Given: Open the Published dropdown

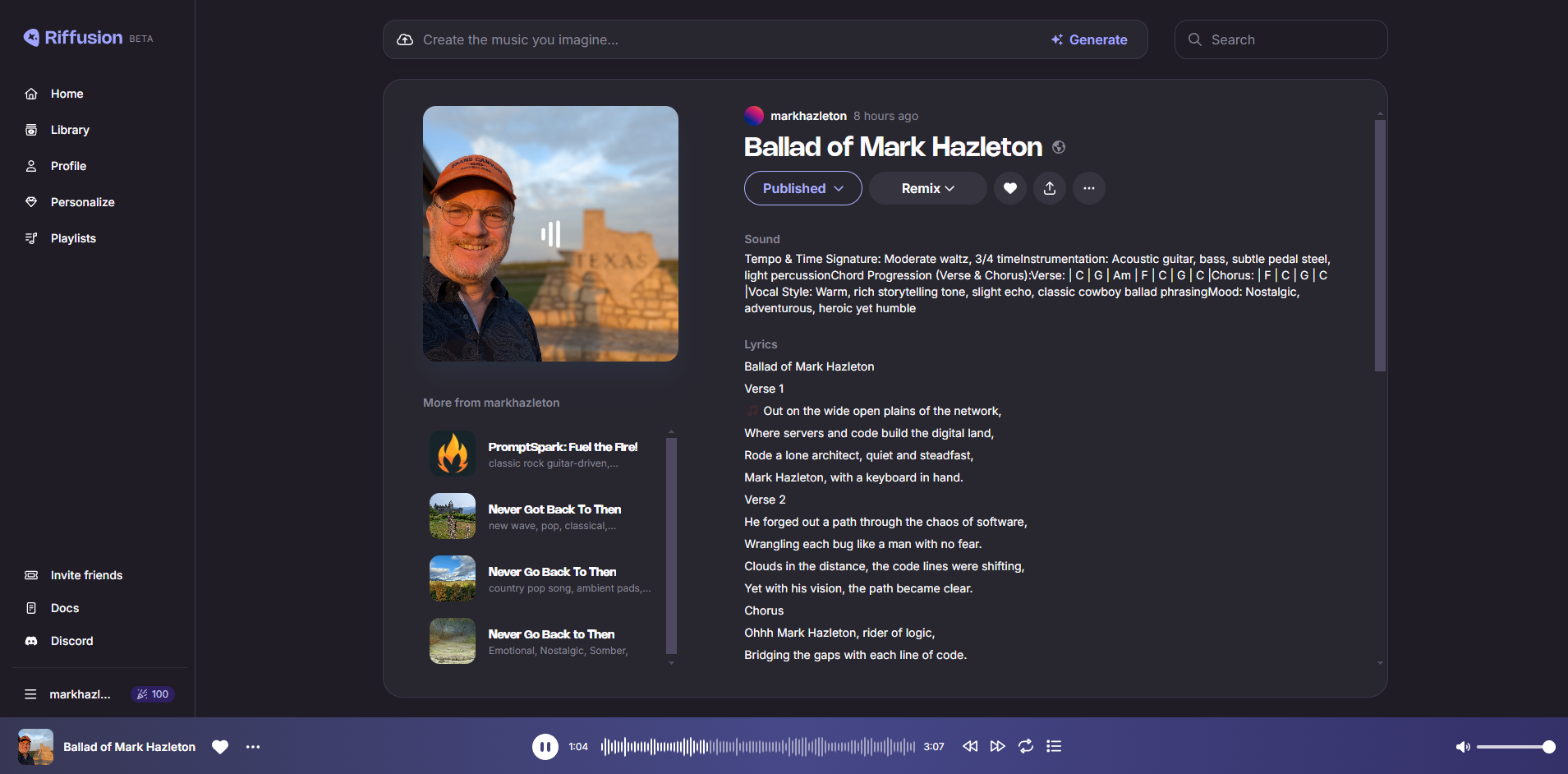Looking at the screenshot, I should click(802, 188).
